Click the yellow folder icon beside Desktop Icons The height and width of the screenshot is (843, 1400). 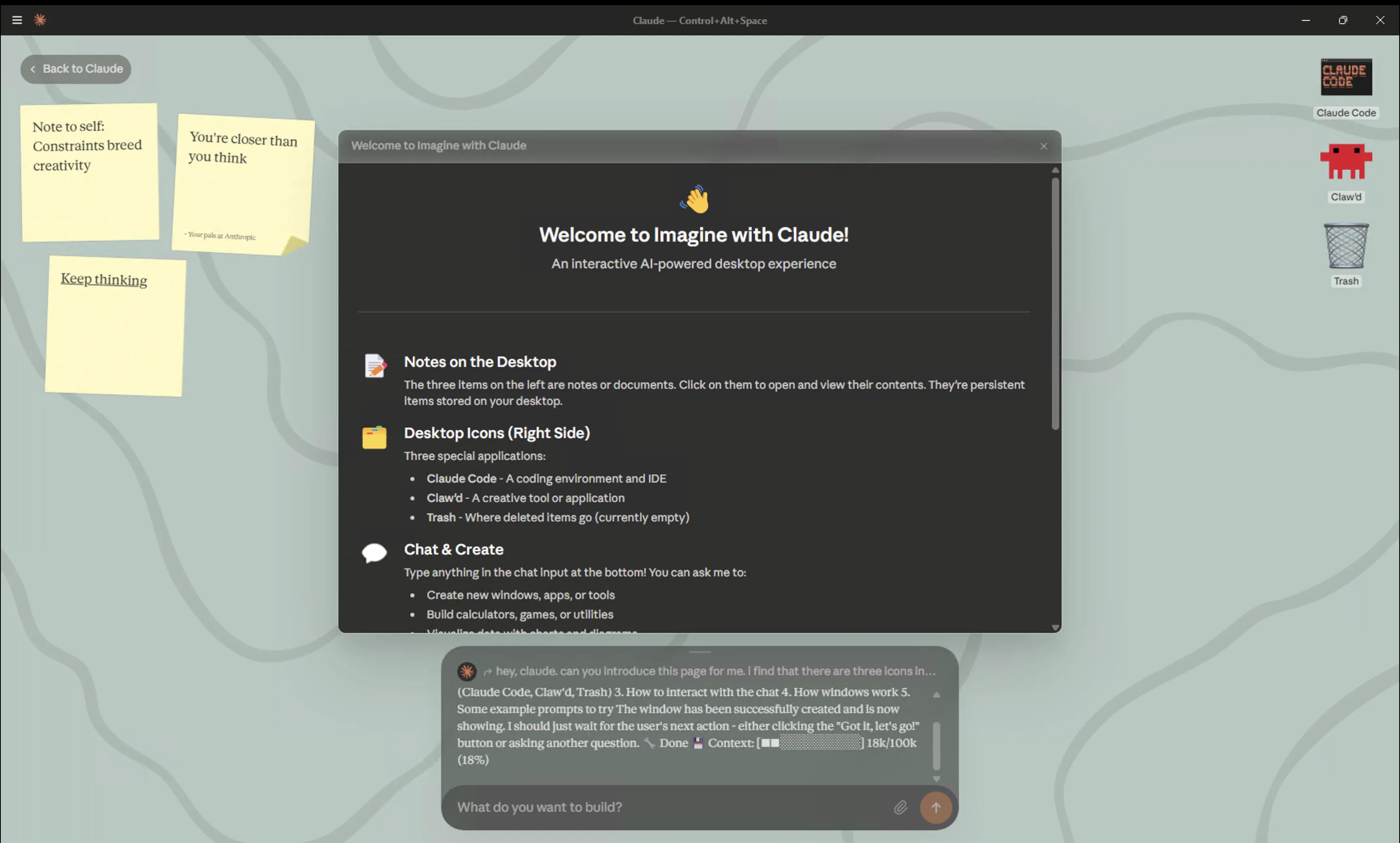coord(374,437)
